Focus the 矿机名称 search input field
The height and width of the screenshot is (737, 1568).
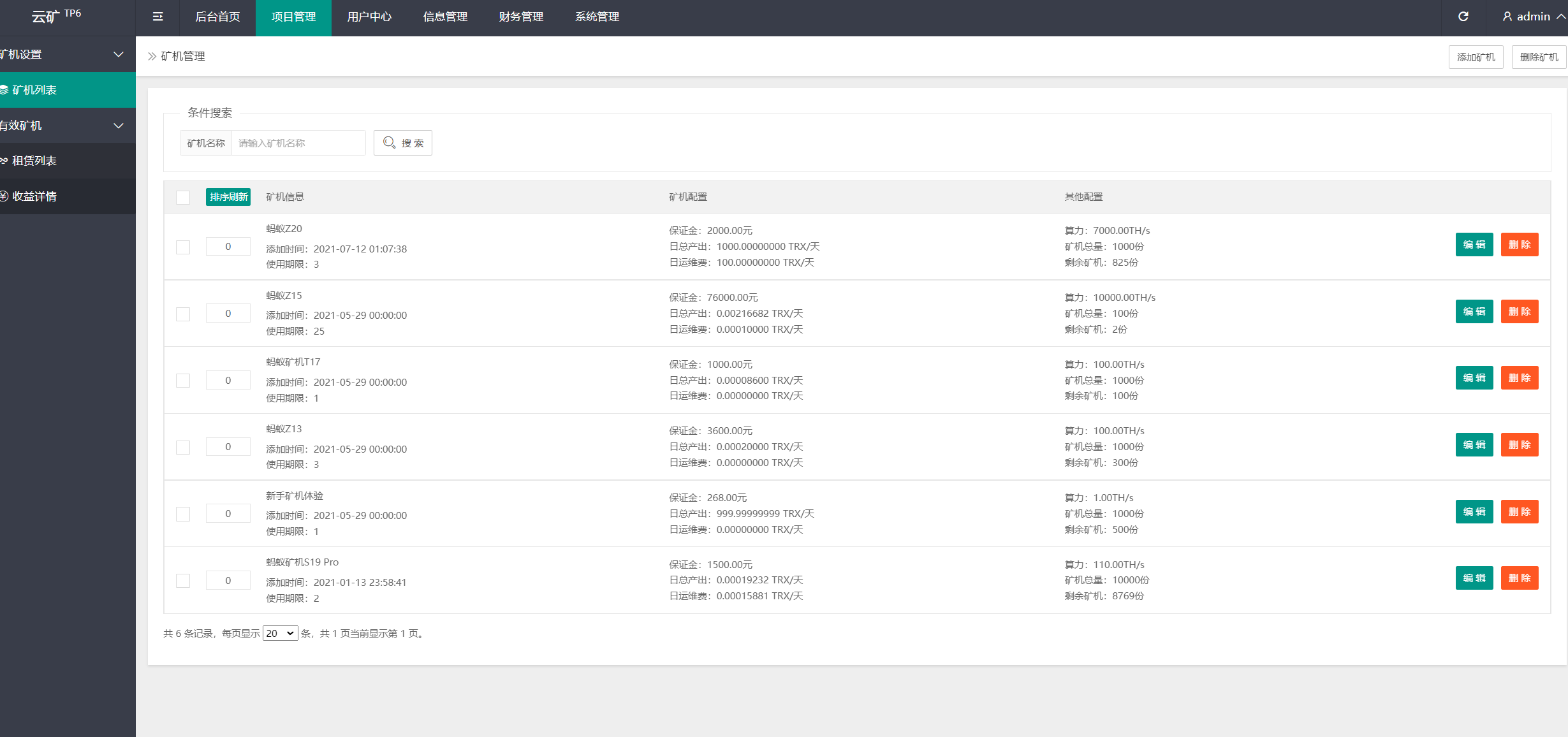click(298, 143)
